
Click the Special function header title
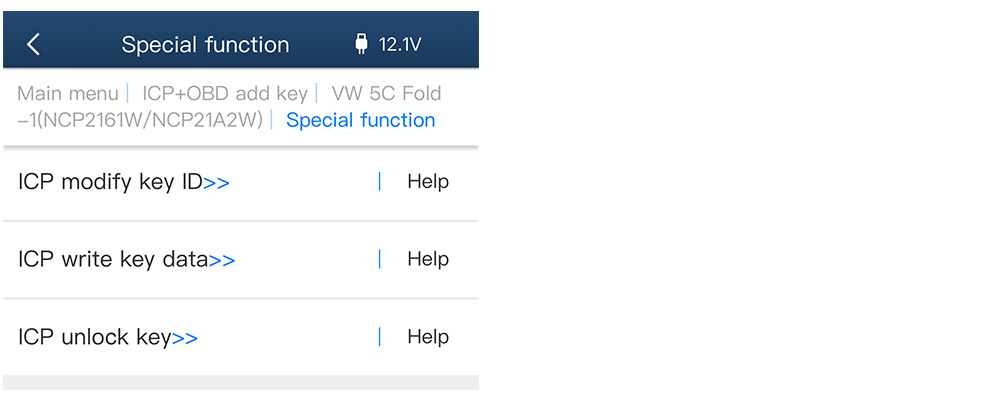click(x=205, y=45)
